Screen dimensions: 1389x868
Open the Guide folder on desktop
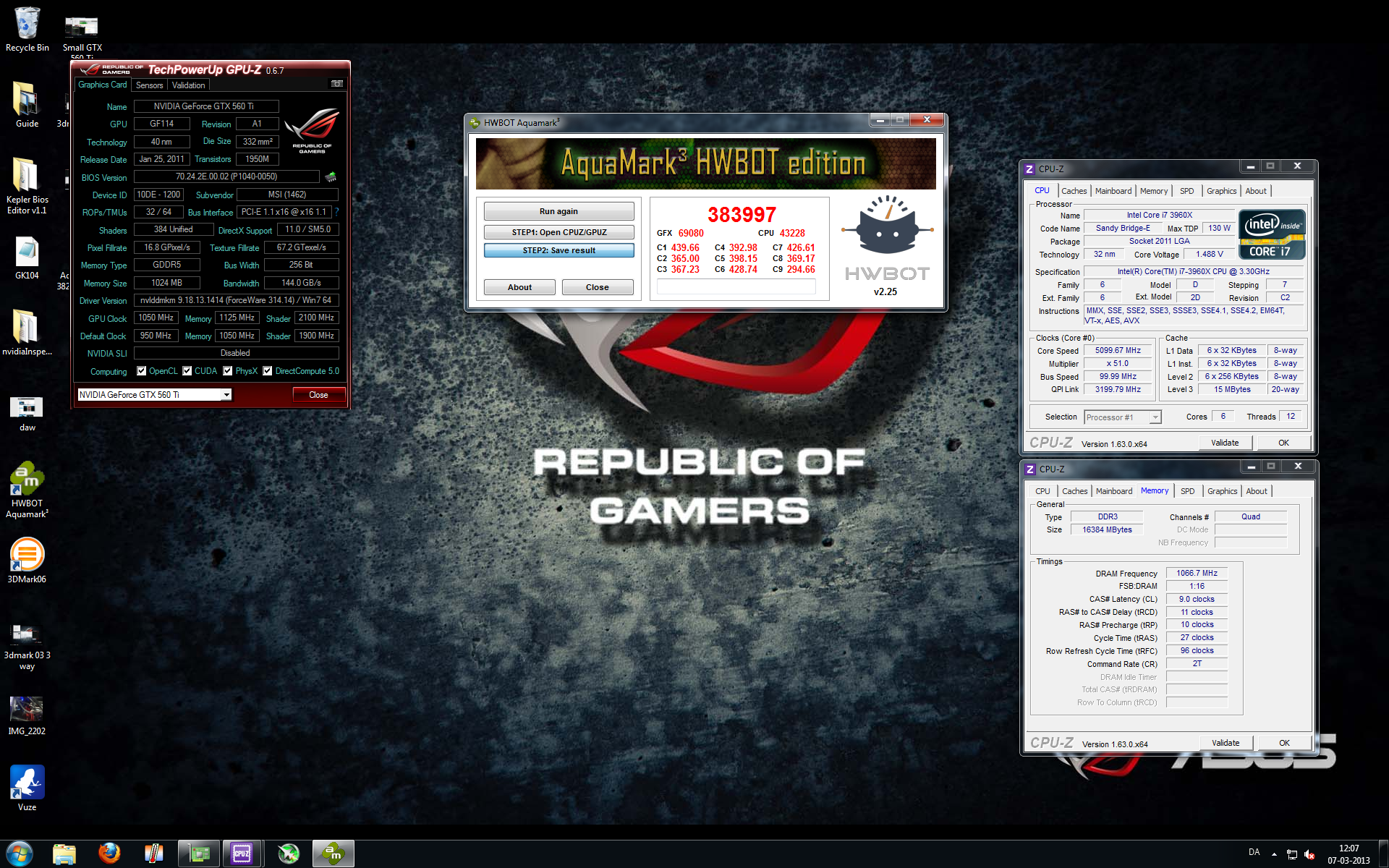(x=27, y=105)
